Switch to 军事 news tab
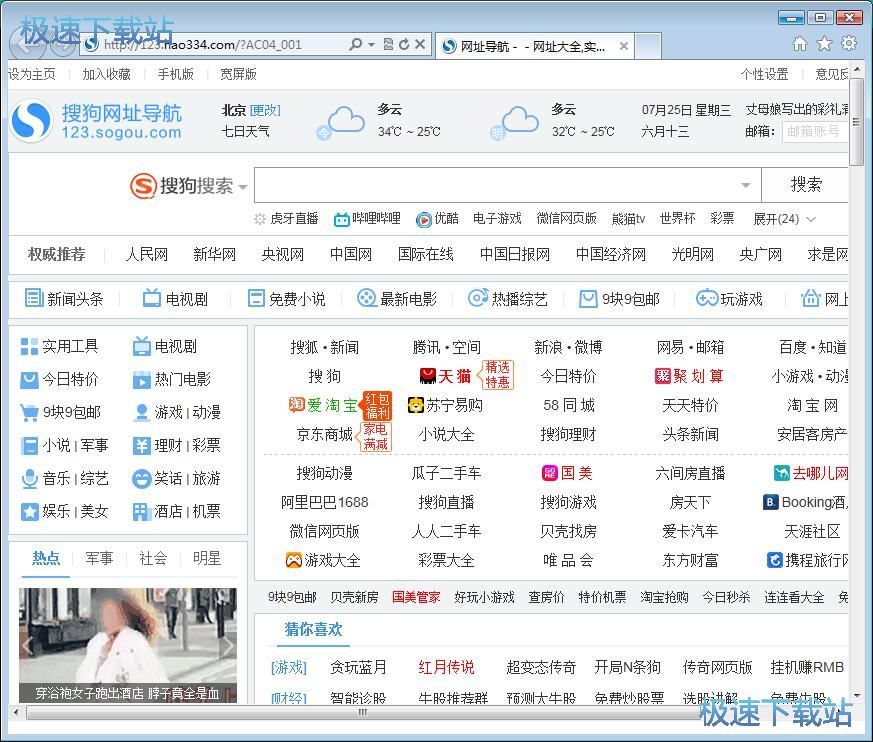The height and width of the screenshot is (742, 873). (x=99, y=558)
